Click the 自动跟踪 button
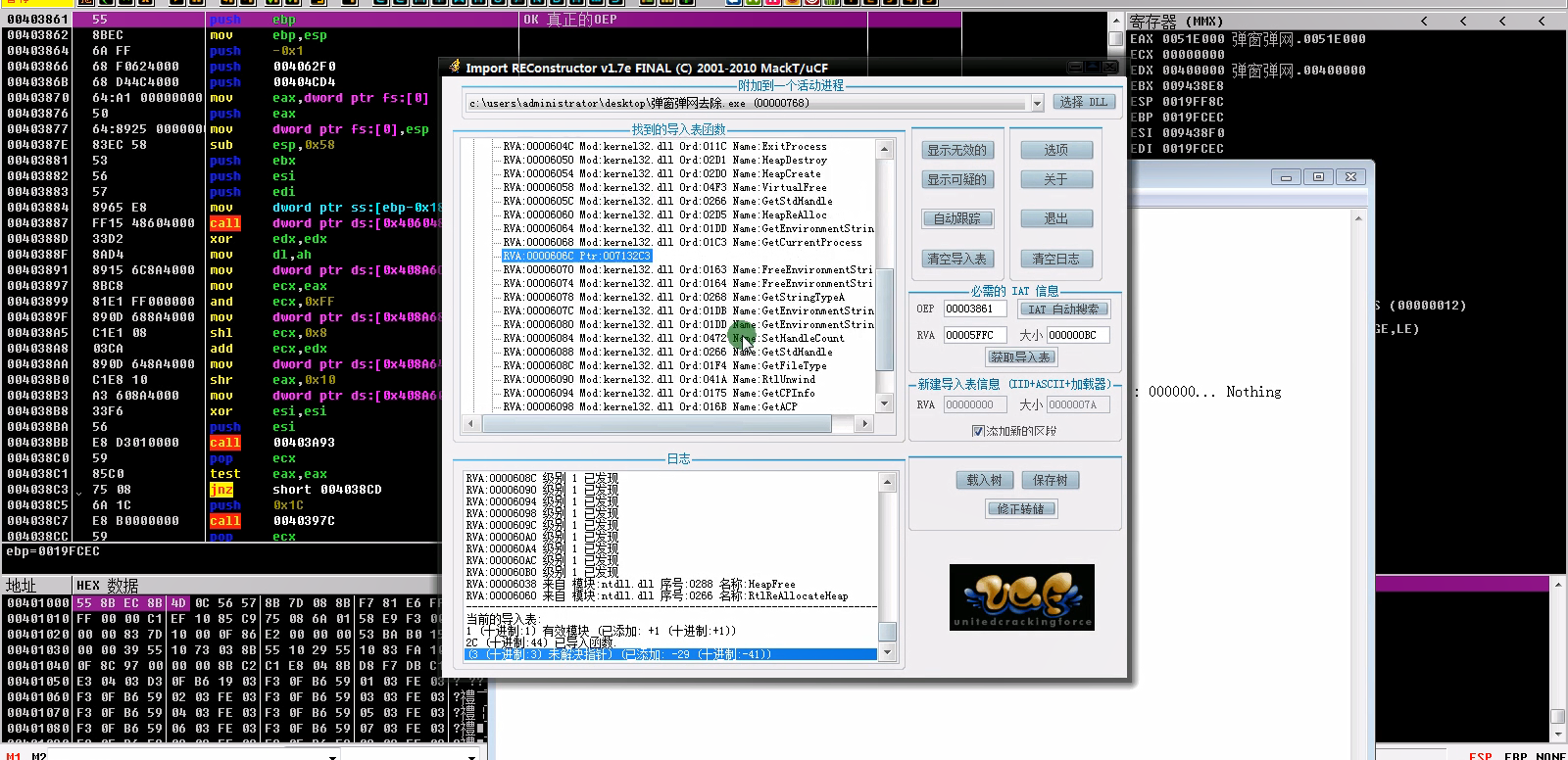 (957, 218)
